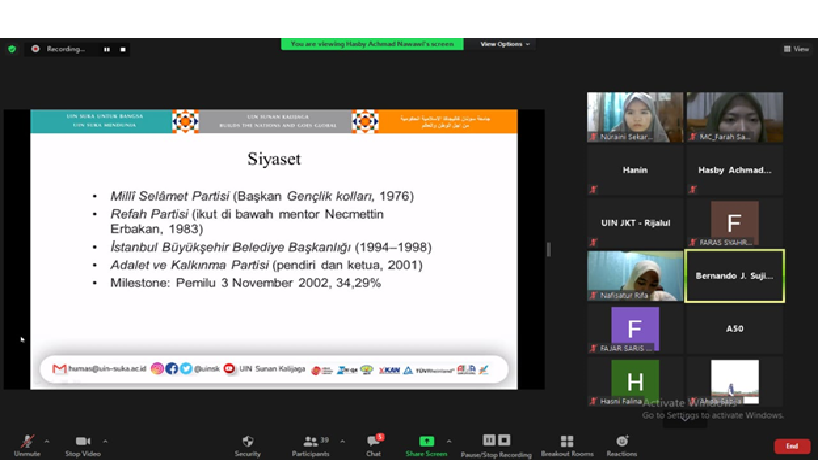Click the divider handle beside shared screen
The width and height of the screenshot is (819, 460).
click(548, 250)
